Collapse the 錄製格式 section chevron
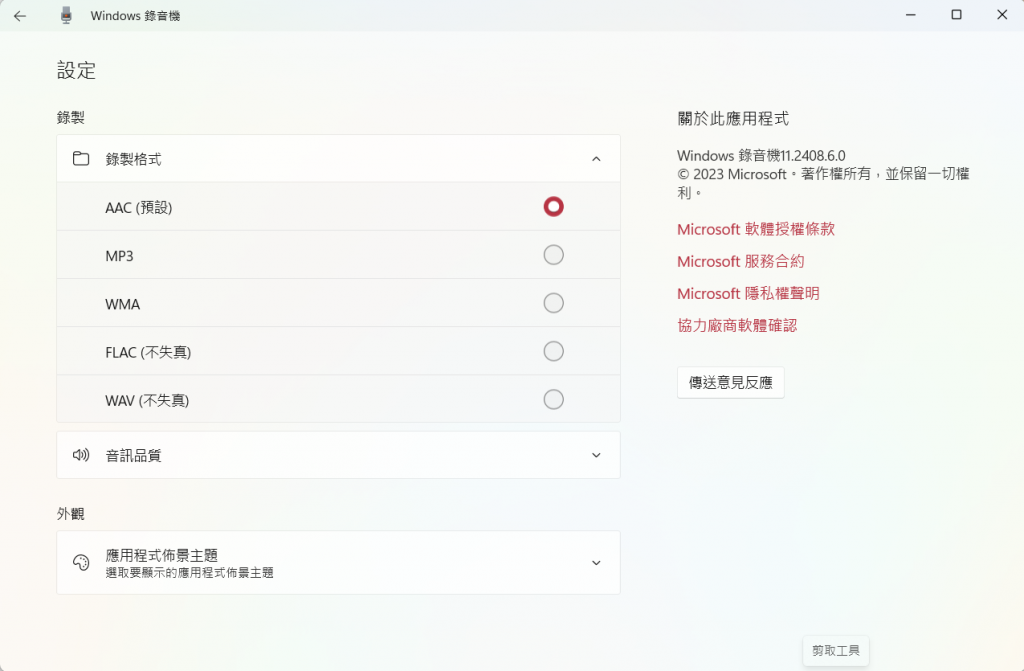Screen dimensions: 1024x671 (596, 159)
